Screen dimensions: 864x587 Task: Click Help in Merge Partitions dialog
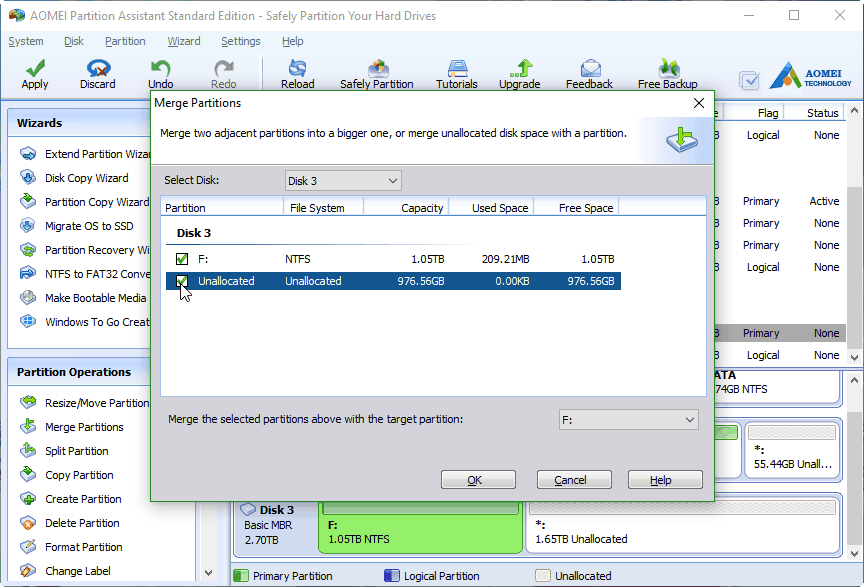(x=665, y=480)
